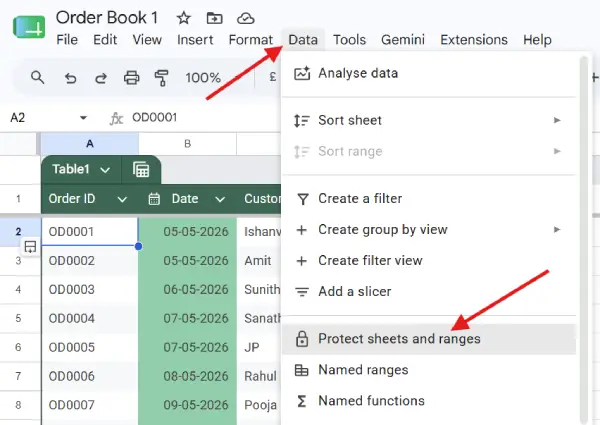Click the pound currency format icon
The image size is (600, 425).
point(272,77)
